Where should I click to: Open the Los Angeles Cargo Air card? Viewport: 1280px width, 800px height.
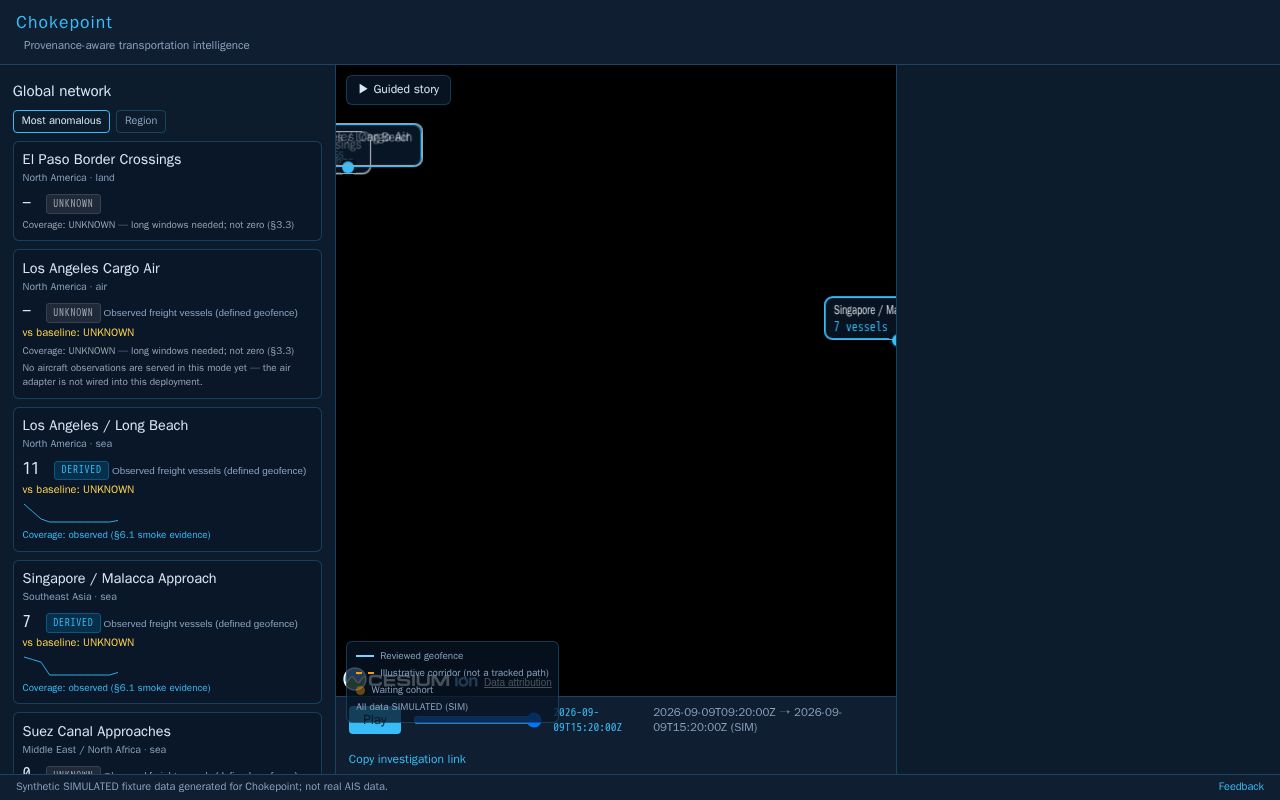click(167, 324)
